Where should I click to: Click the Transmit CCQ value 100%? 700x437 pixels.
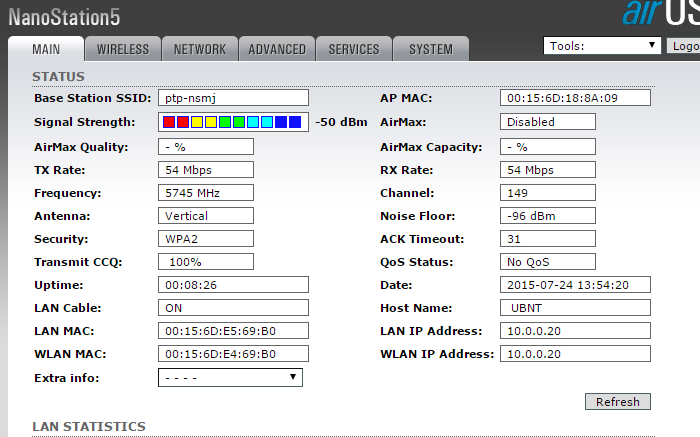[x=206, y=262]
